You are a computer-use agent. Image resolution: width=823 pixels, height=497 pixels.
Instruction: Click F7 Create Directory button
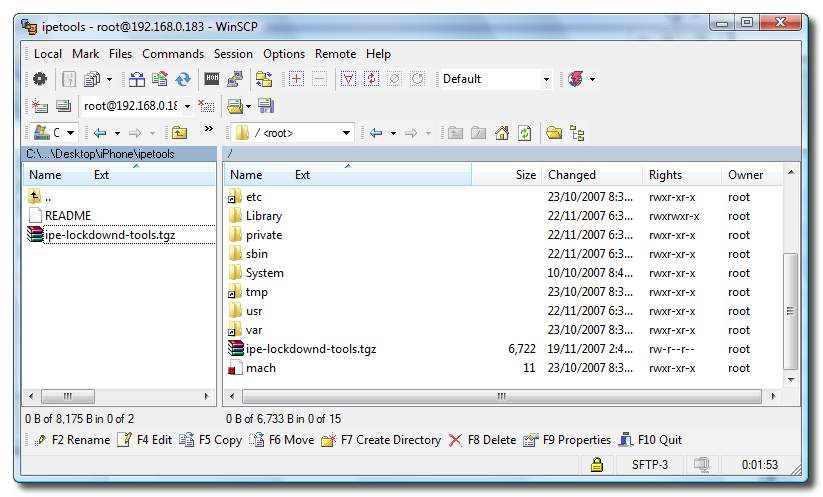coord(381,440)
